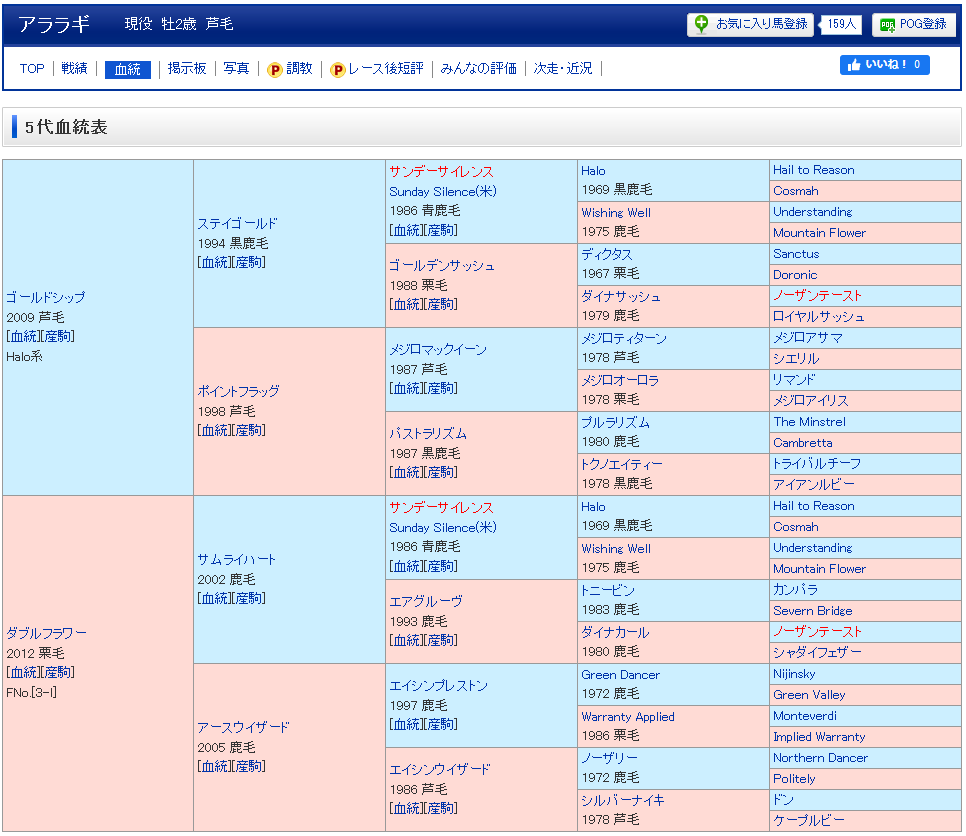Image resolution: width=966 pixels, height=836 pixels.
Task: Go to the TOP tab
Action: point(32,68)
